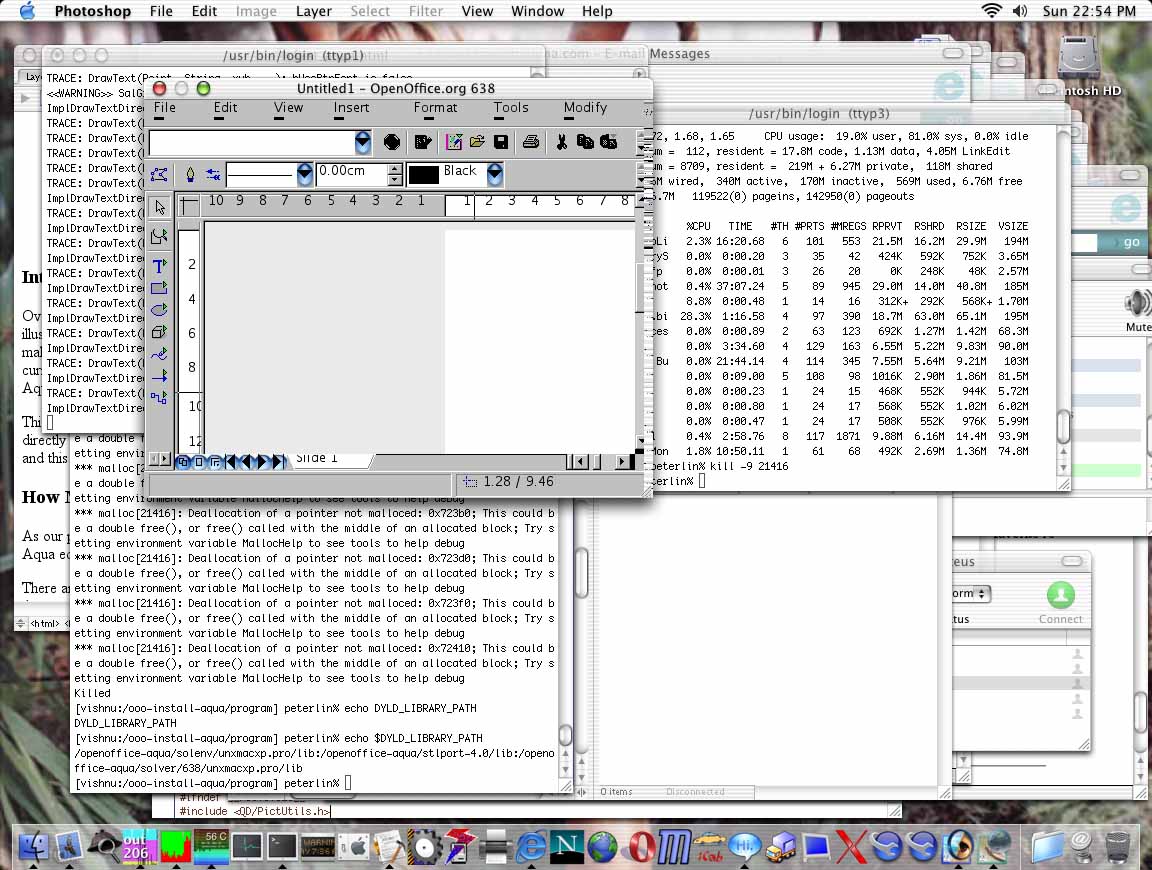Open the OpenOffice Edit menu

226,108
